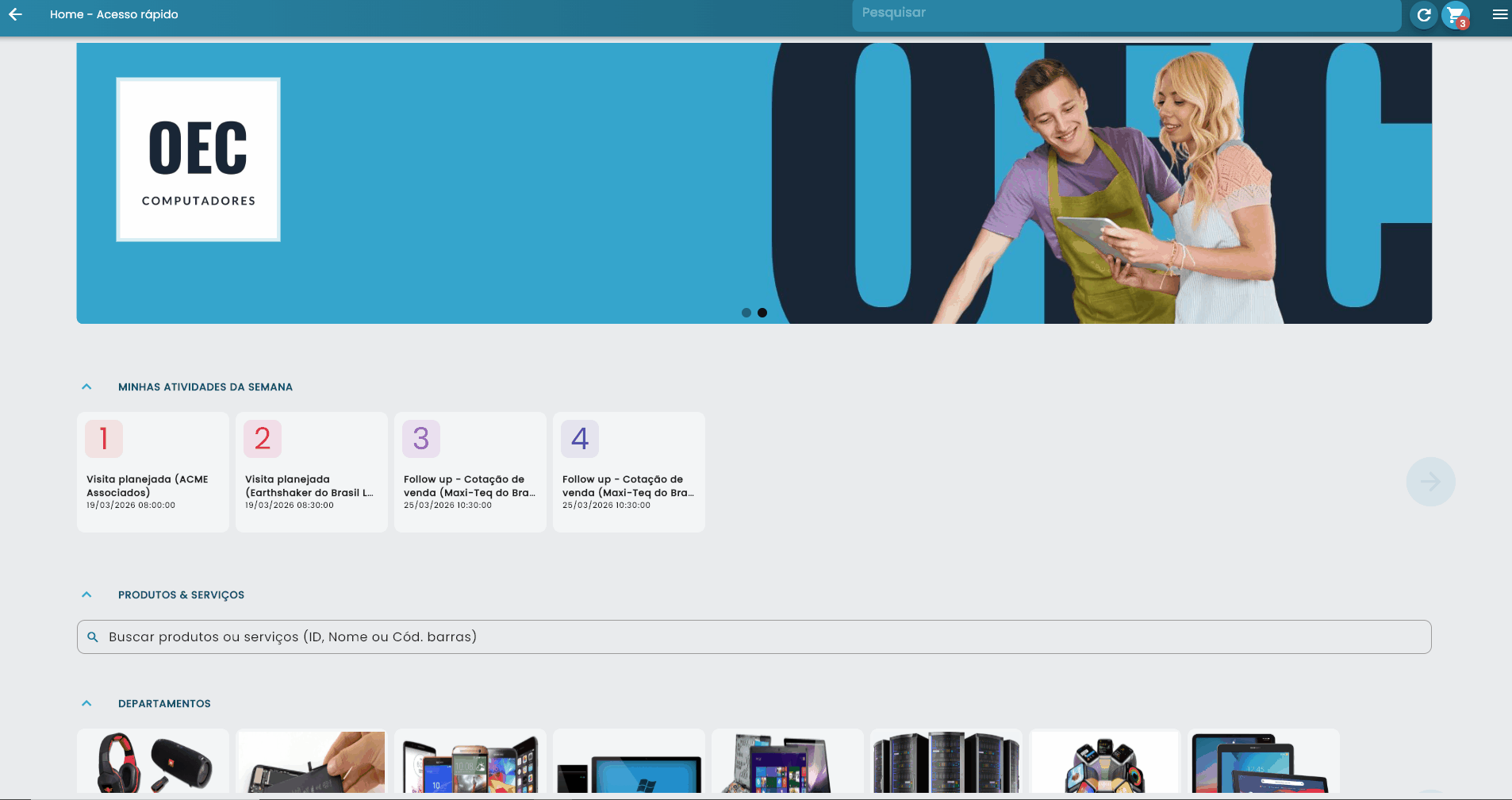Collapse the Minhas Atividades da Semana section
Viewport: 1512px width, 800px height.
(87, 387)
